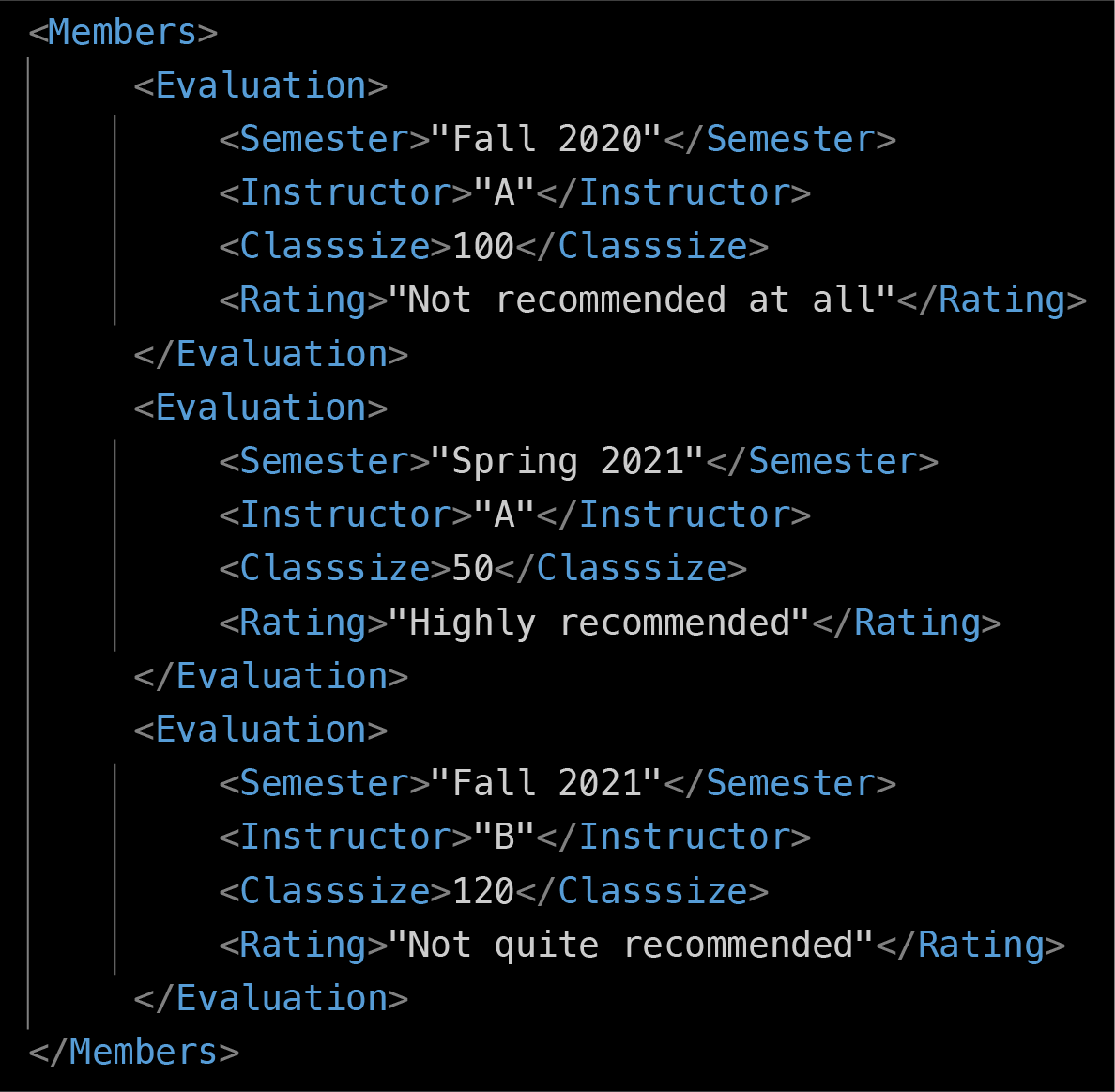1115x1092 pixels.
Task: Click the closing Instructor tag after "B"
Action: pyautogui.click(x=674, y=837)
